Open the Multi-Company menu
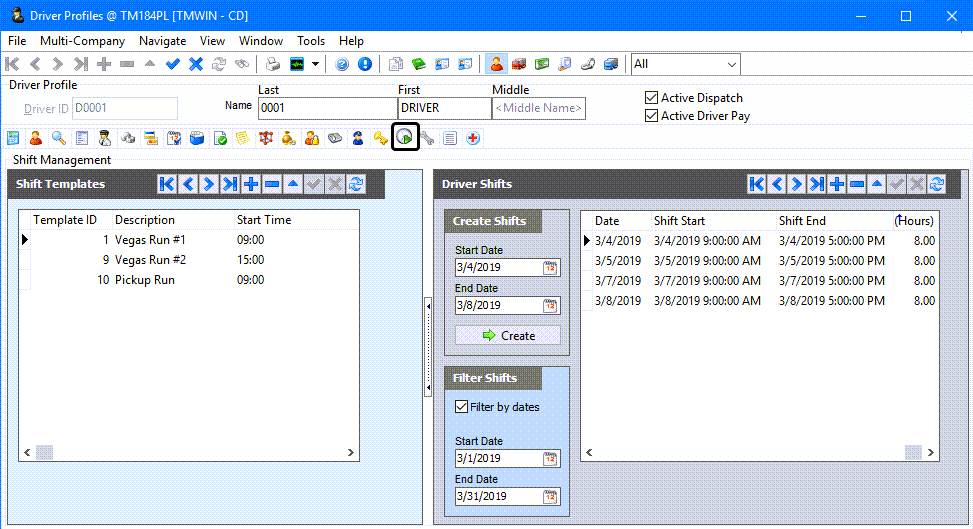This screenshot has width=973, height=529. (x=82, y=41)
